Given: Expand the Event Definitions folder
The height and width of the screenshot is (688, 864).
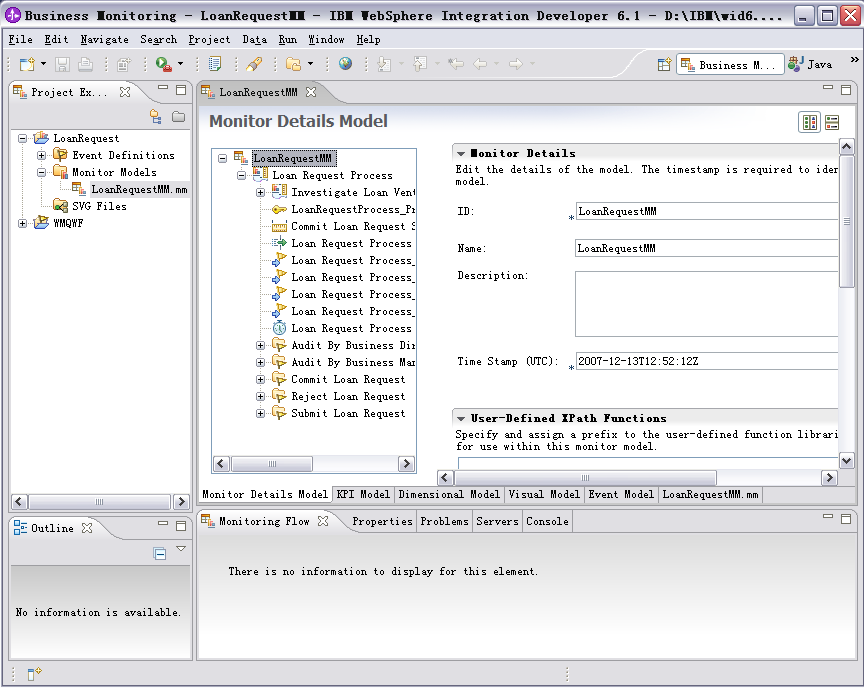Looking at the screenshot, I should click(x=41, y=155).
